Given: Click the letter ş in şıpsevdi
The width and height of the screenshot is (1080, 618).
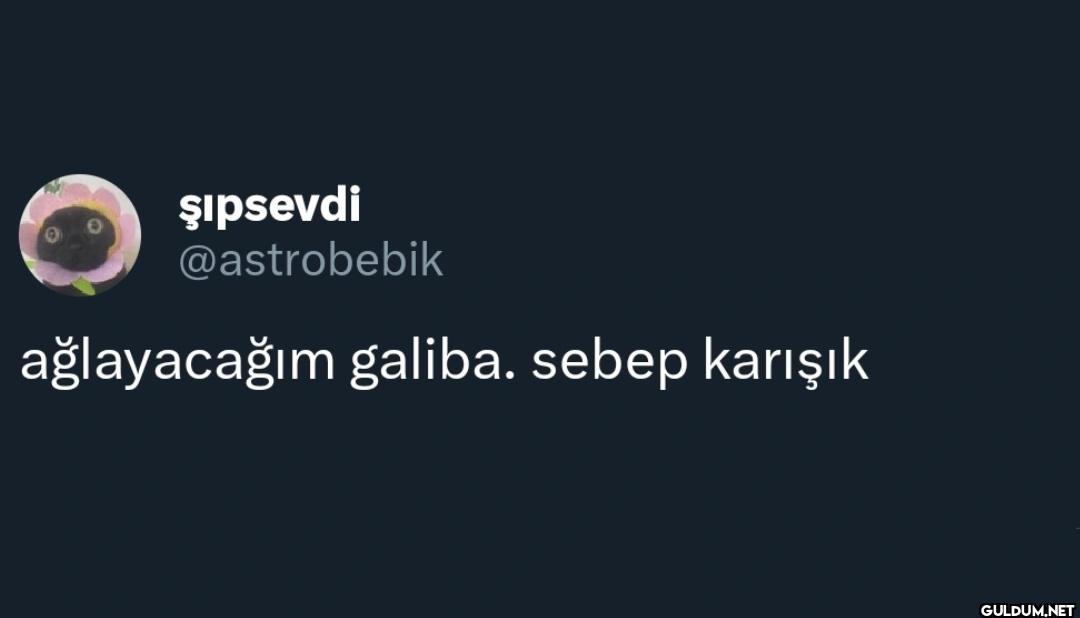Looking at the screenshot, I should tap(188, 210).
